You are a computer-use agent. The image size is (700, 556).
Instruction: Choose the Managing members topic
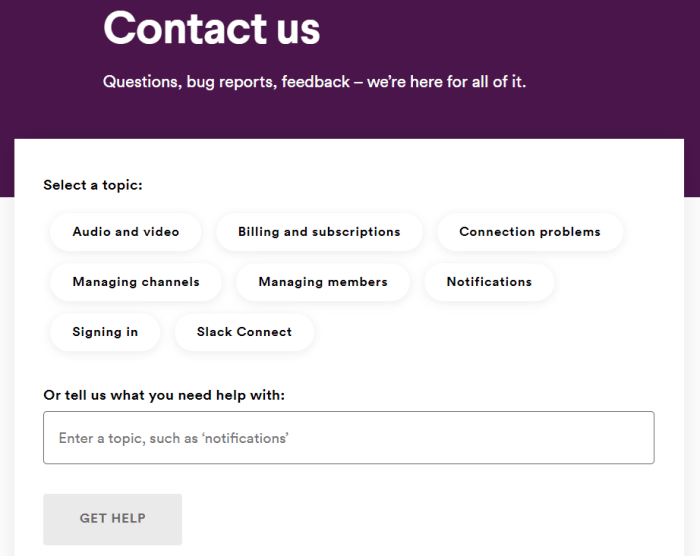click(x=323, y=282)
